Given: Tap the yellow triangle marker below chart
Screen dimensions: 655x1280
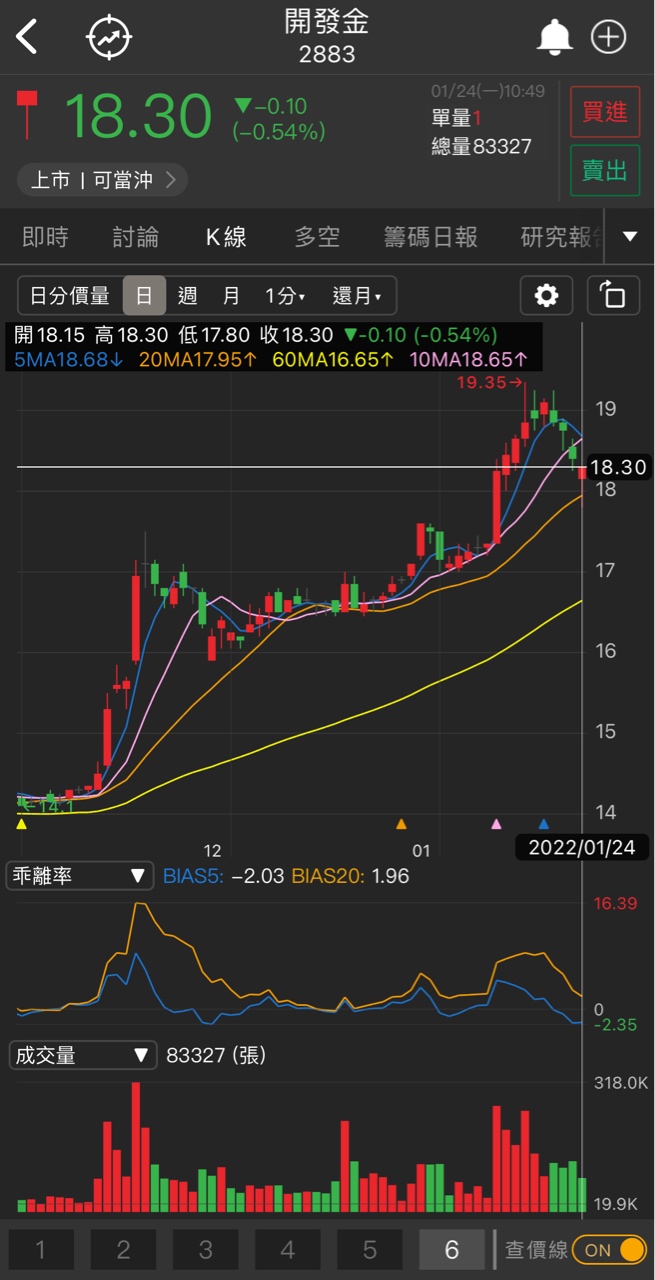Looking at the screenshot, I should point(22,824).
